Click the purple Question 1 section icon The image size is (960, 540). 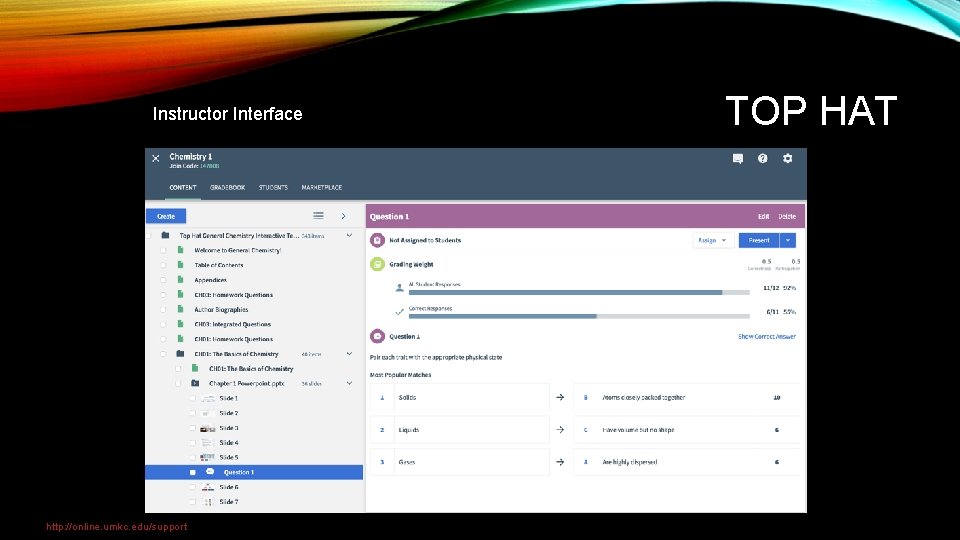tap(377, 336)
